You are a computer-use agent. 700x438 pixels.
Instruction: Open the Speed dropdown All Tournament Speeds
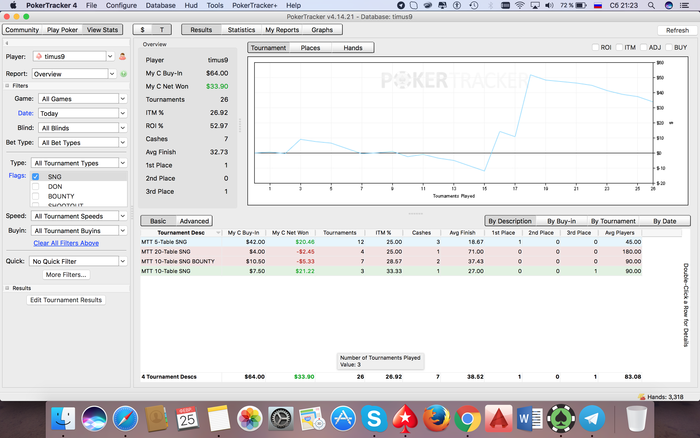(79, 216)
